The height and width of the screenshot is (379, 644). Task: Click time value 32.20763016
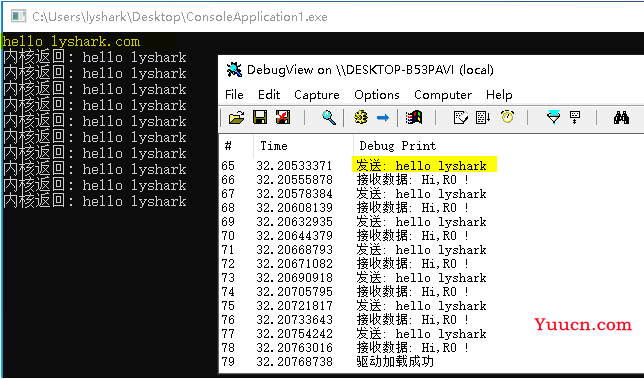(x=294, y=348)
